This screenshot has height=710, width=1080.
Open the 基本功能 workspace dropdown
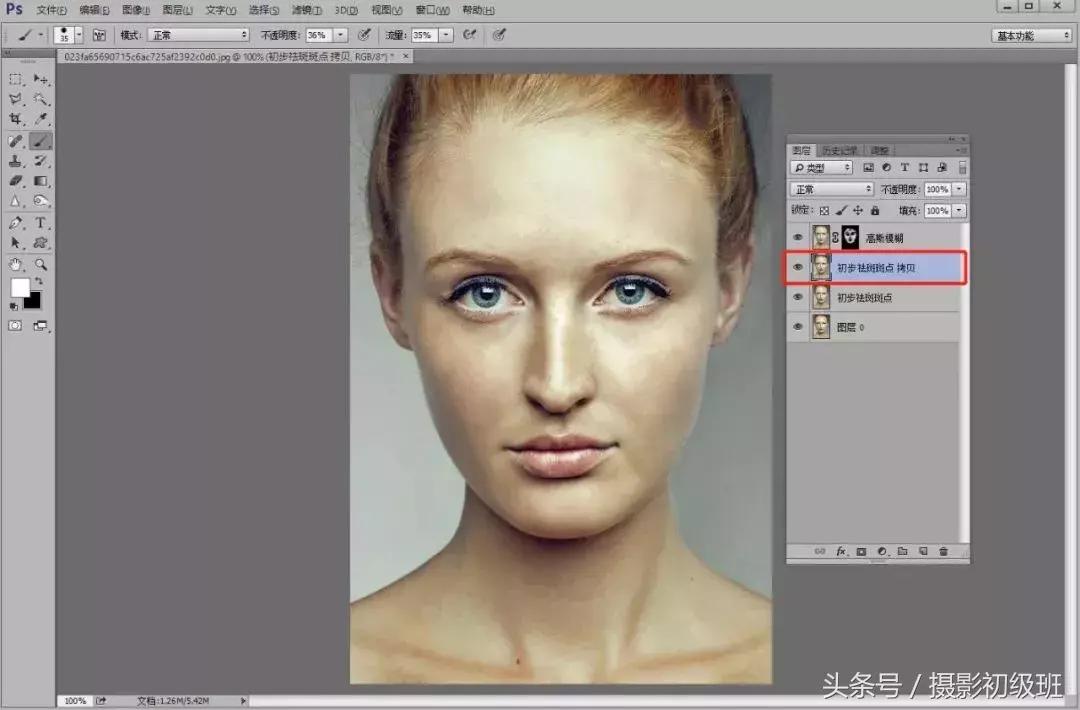tap(1032, 35)
